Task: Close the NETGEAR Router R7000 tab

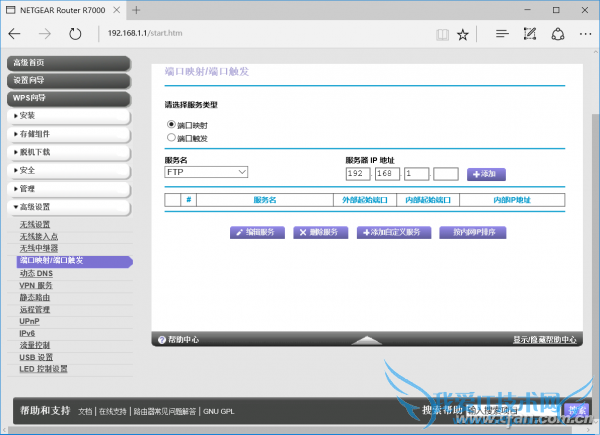Action: click(117, 10)
